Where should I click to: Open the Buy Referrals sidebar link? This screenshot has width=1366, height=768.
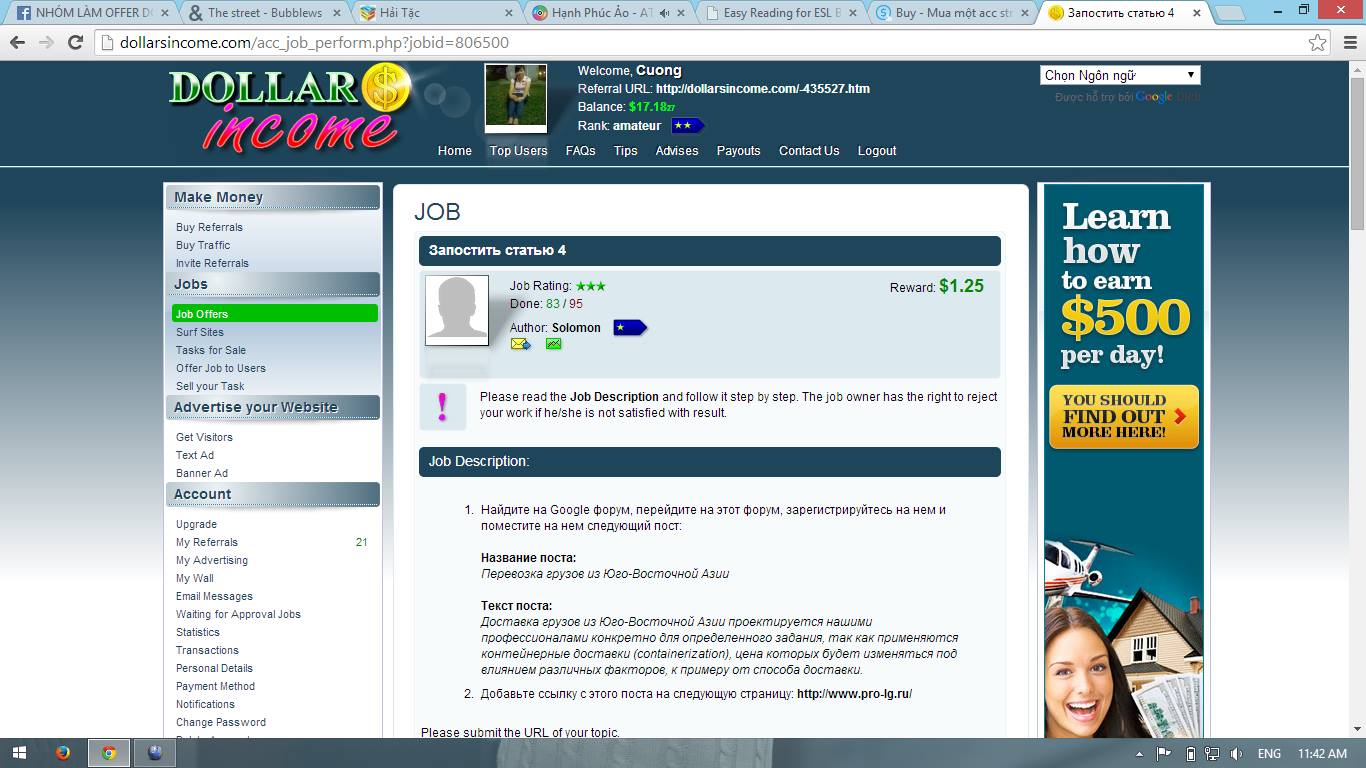[x=209, y=227]
